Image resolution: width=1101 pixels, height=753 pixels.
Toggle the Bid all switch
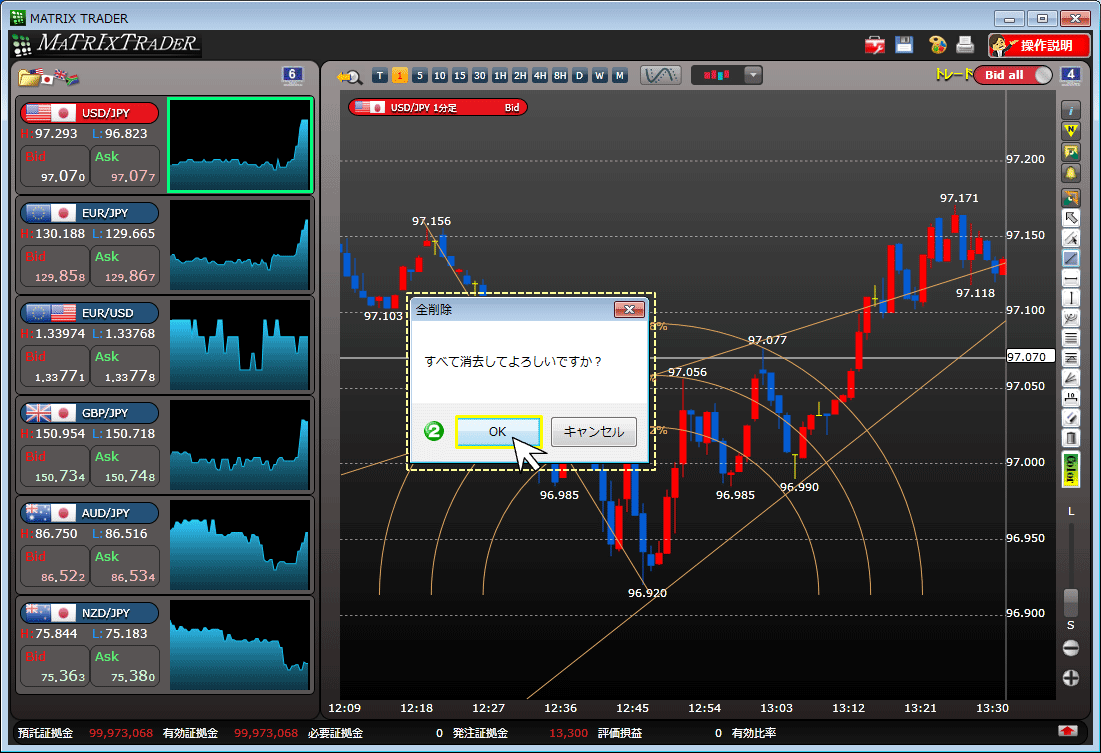(1013, 75)
